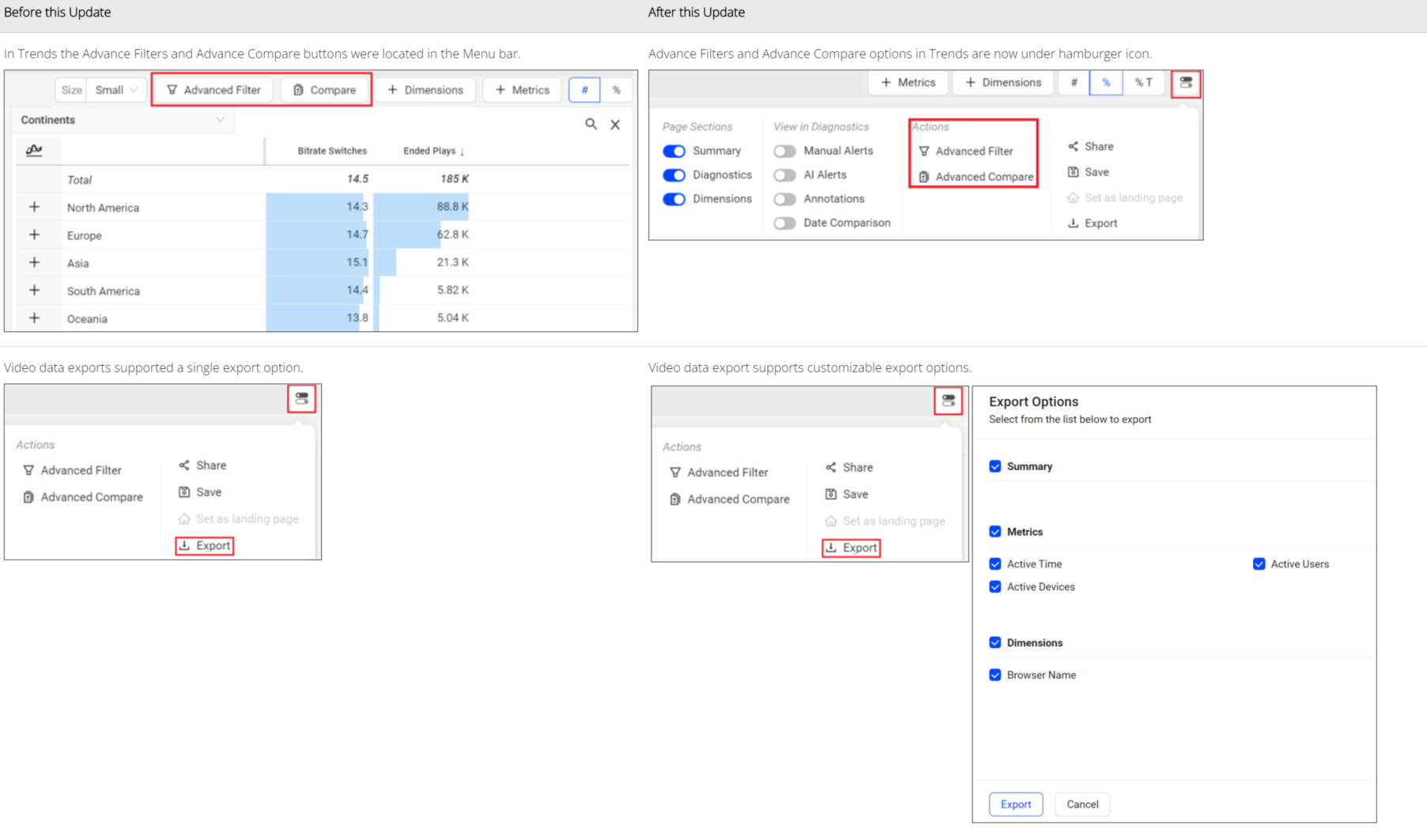
Task: Click Cancel in Export Options dialog
Action: (x=1082, y=804)
